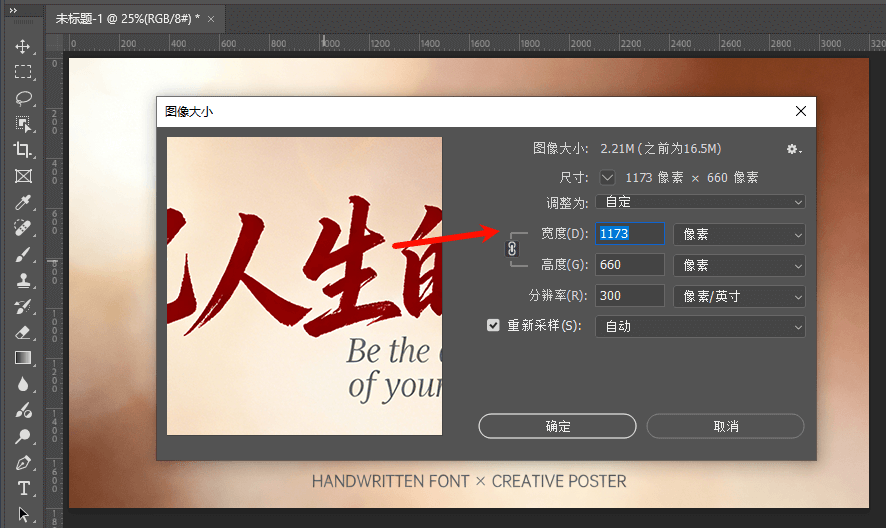Select the Horizontal Type tool
This screenshot has width=886, height=528.
(23, 488)
